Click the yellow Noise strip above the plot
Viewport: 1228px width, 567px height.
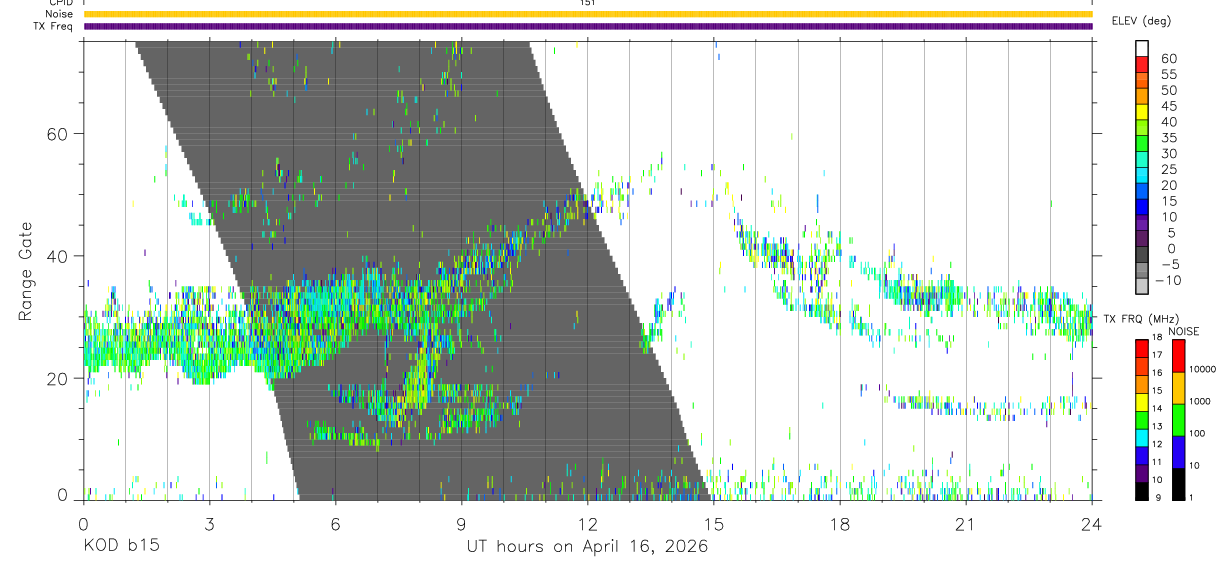click(x=588, y=14)
